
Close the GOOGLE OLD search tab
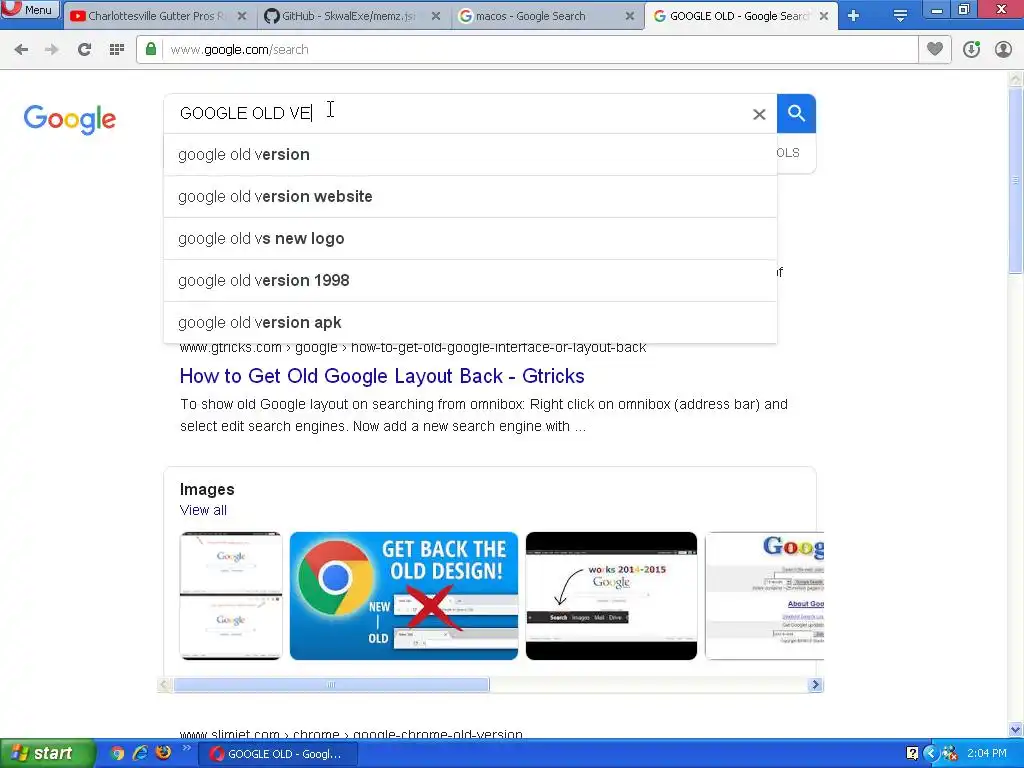(824, 16)
